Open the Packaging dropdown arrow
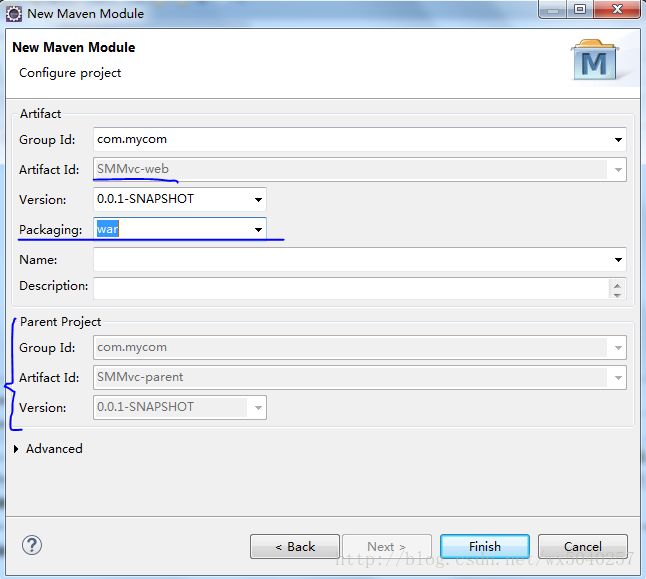This screenshot has height=579, width=646. [x=258, y=229]
